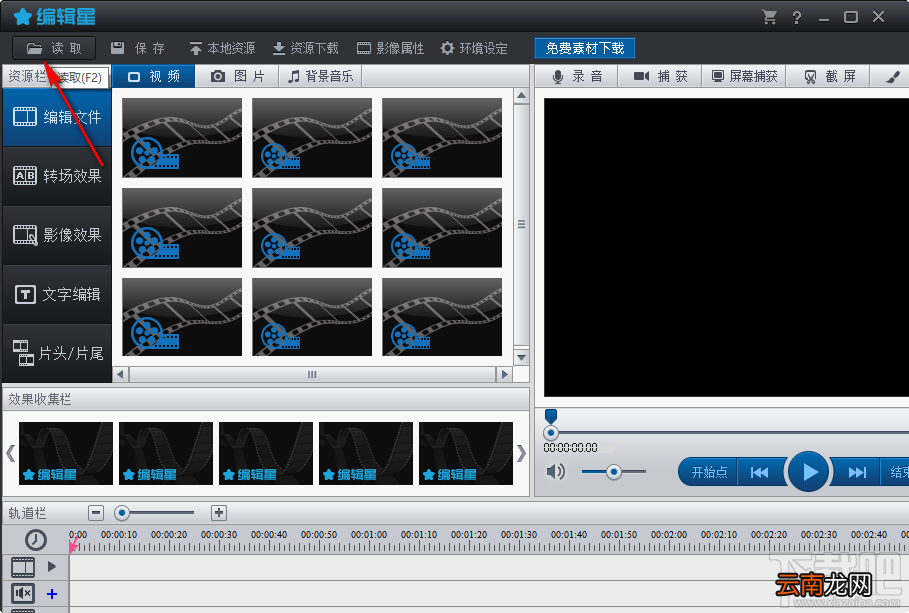Switch to the 视频 tab

(154, 77)
